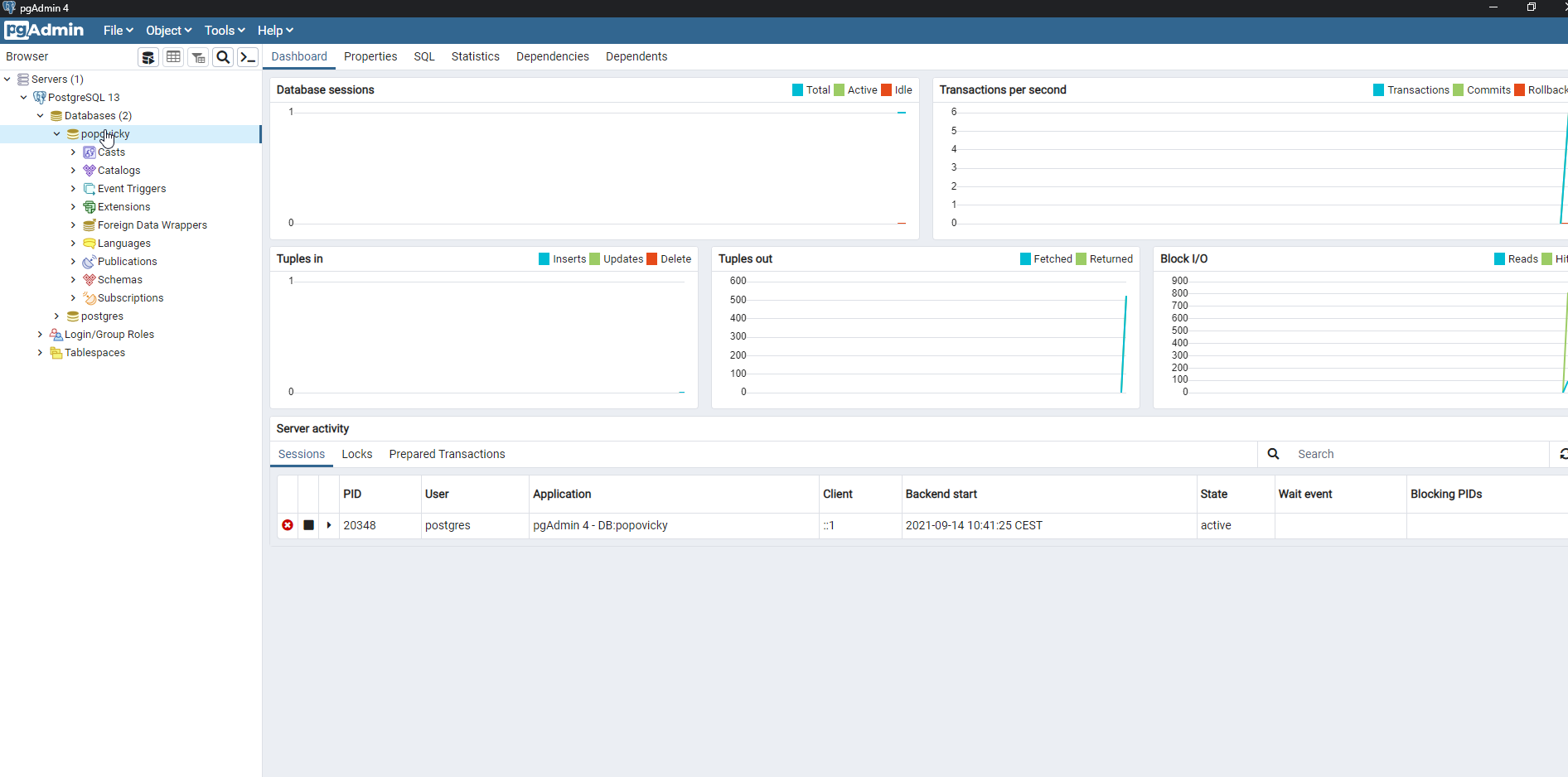Click the Search Objects magnifier icon
The height and width of the screenshot is (777, 1568).
pos(223,57)
